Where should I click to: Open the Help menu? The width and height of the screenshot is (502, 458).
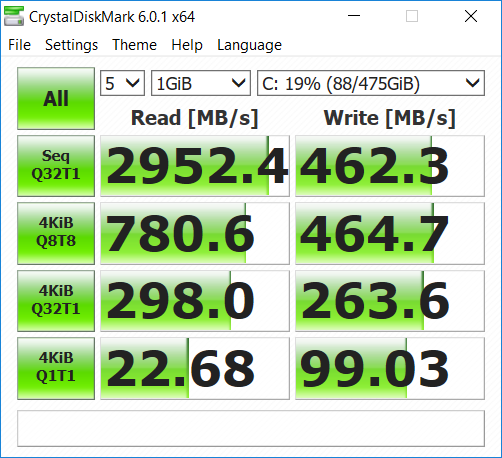187,45
